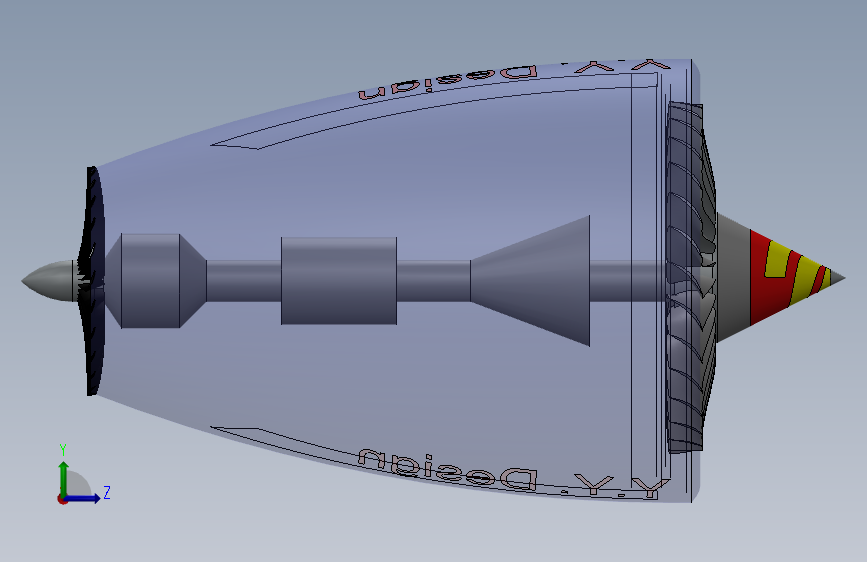Select the middle cylinder block on the shaft
This screenshot has height=562, width=867.
[x=339, y=281]
